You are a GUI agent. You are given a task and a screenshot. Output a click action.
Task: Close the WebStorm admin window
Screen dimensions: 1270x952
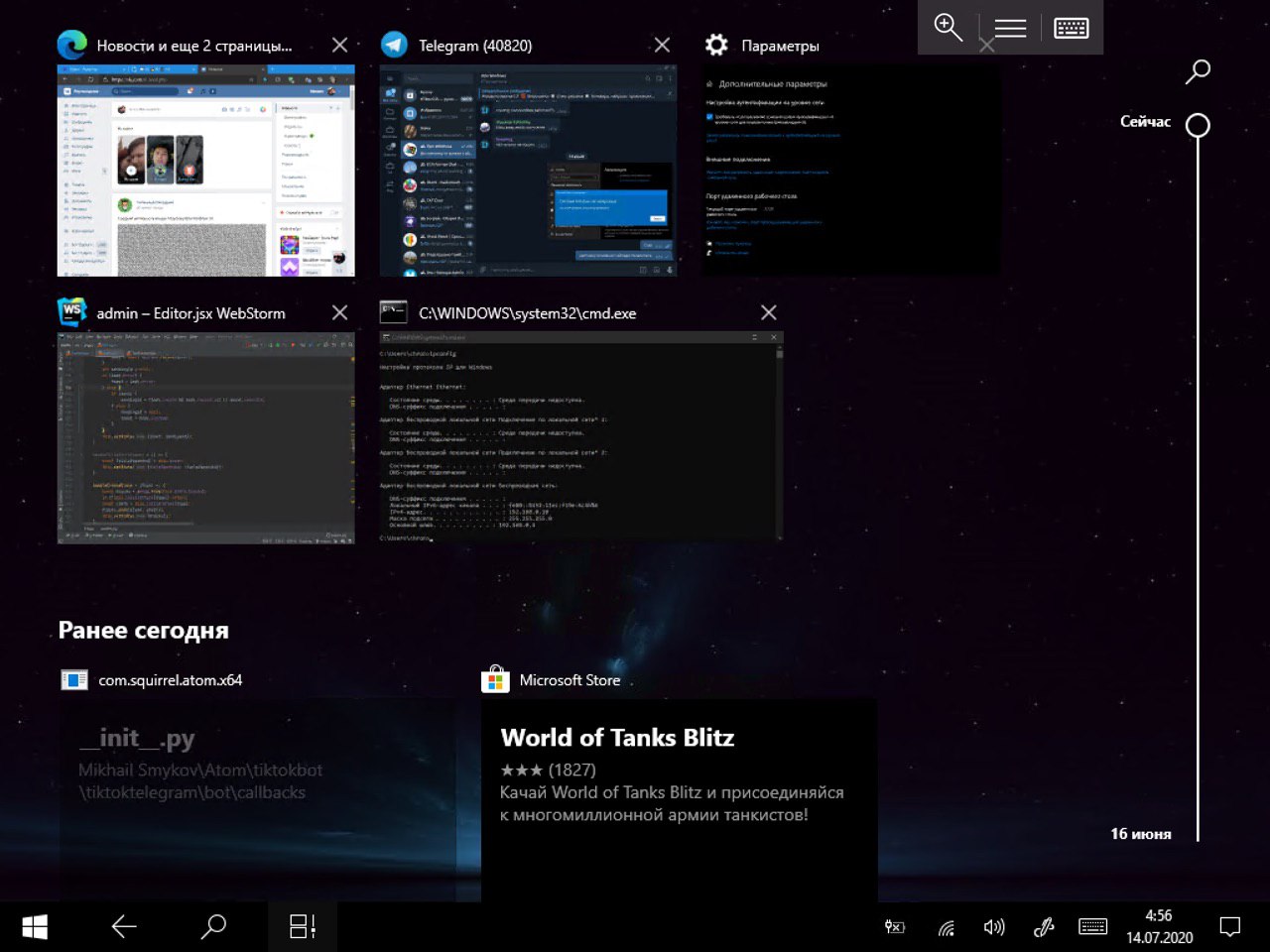tap(339, 313)
